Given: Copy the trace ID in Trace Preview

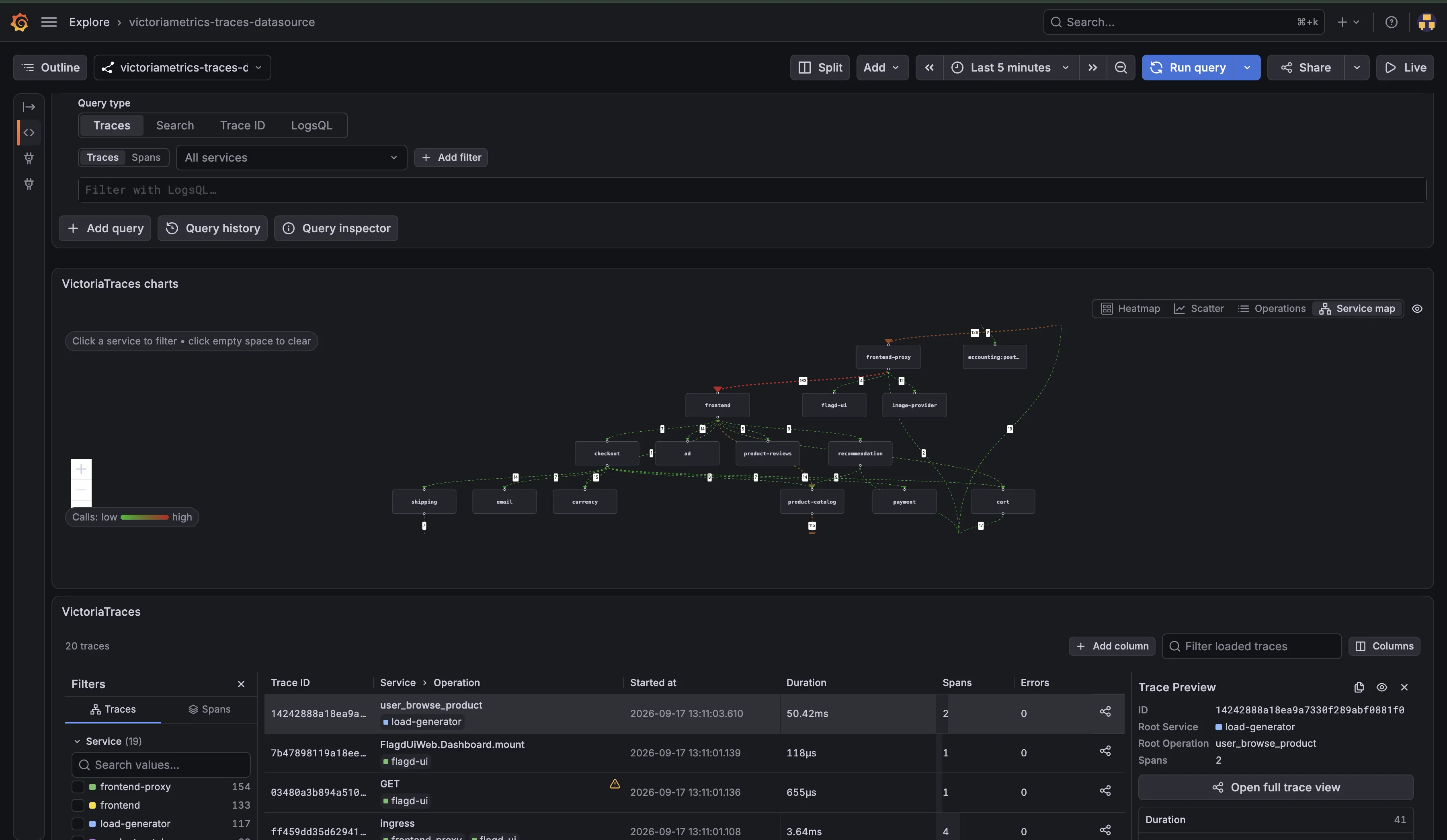Looking at the screenshot, I should point(1359,687).
